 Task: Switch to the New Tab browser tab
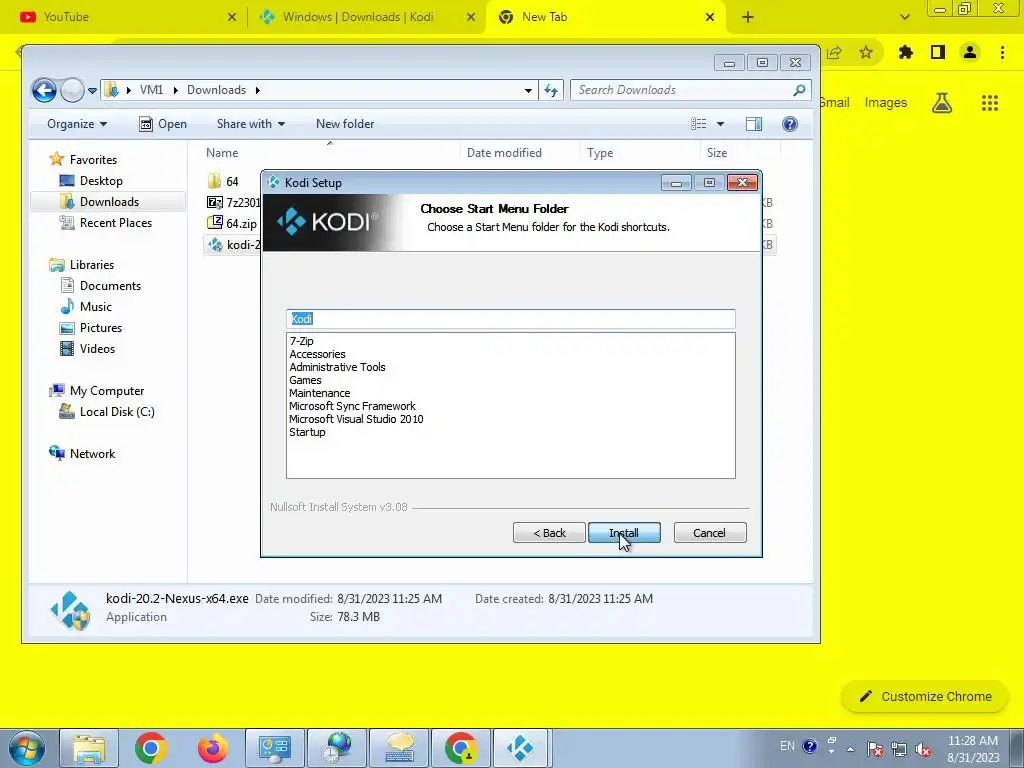click(x=604, y=17)
